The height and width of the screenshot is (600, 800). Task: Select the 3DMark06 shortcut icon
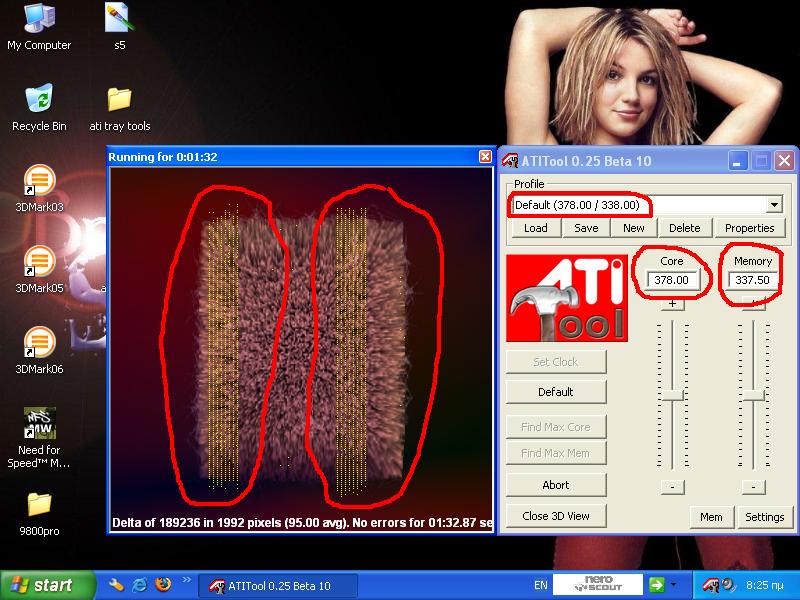point(39,351)
